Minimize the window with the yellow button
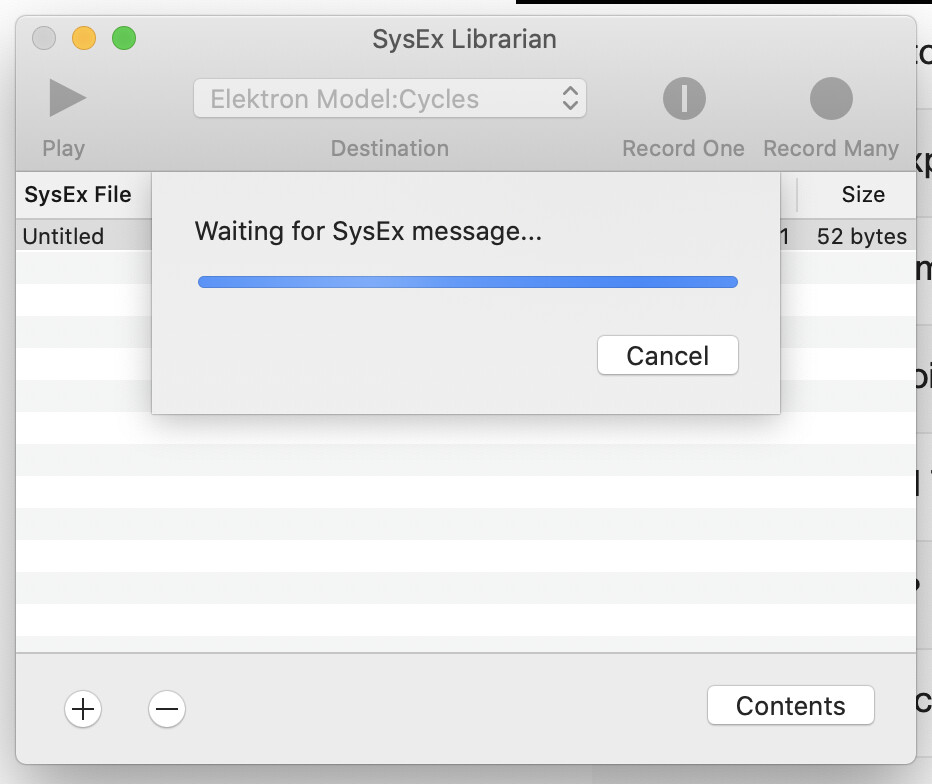The image size is (932, 784). pos(84,39)
